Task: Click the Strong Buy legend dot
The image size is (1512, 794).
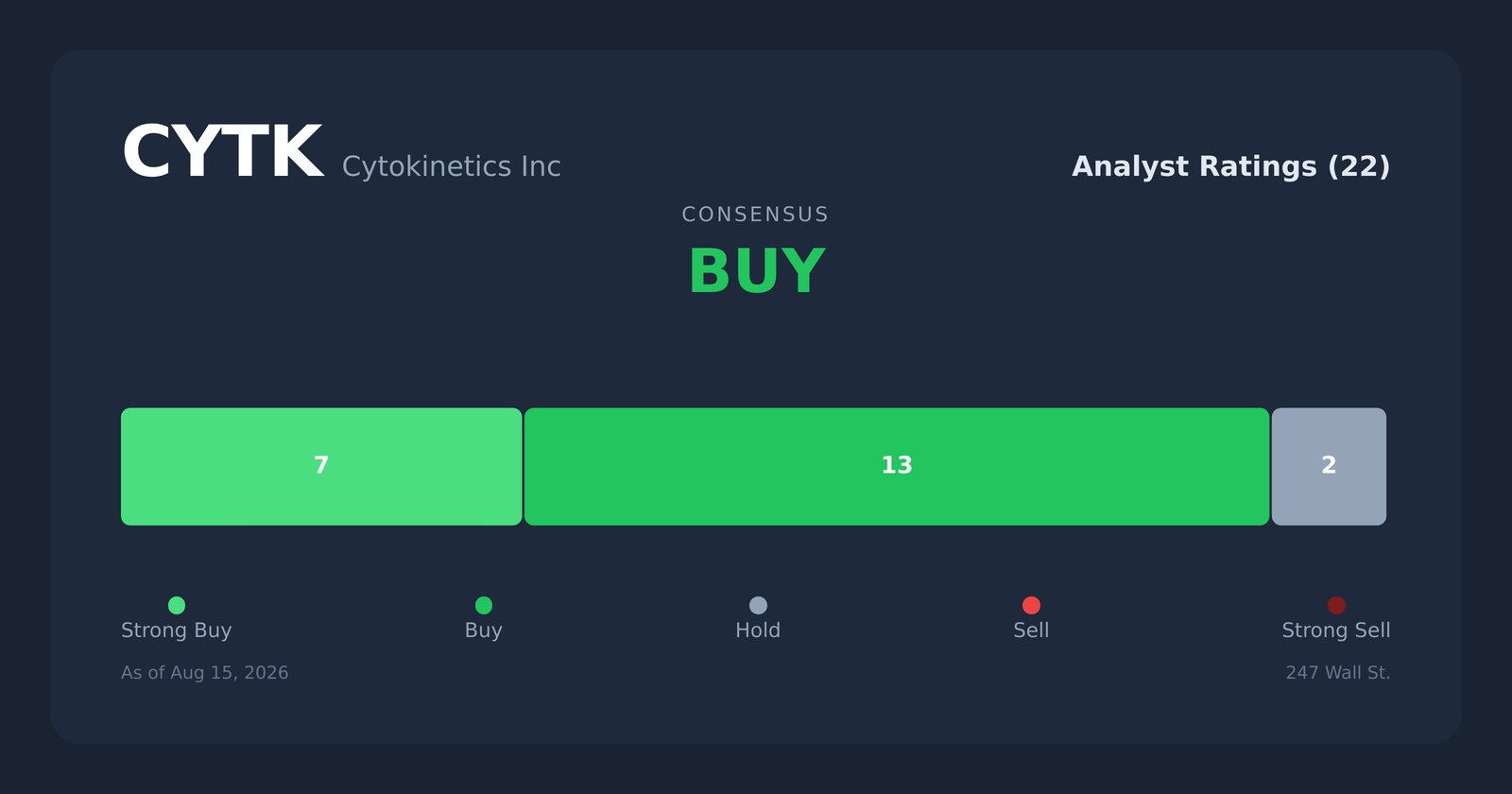Action: click(177, 605)
